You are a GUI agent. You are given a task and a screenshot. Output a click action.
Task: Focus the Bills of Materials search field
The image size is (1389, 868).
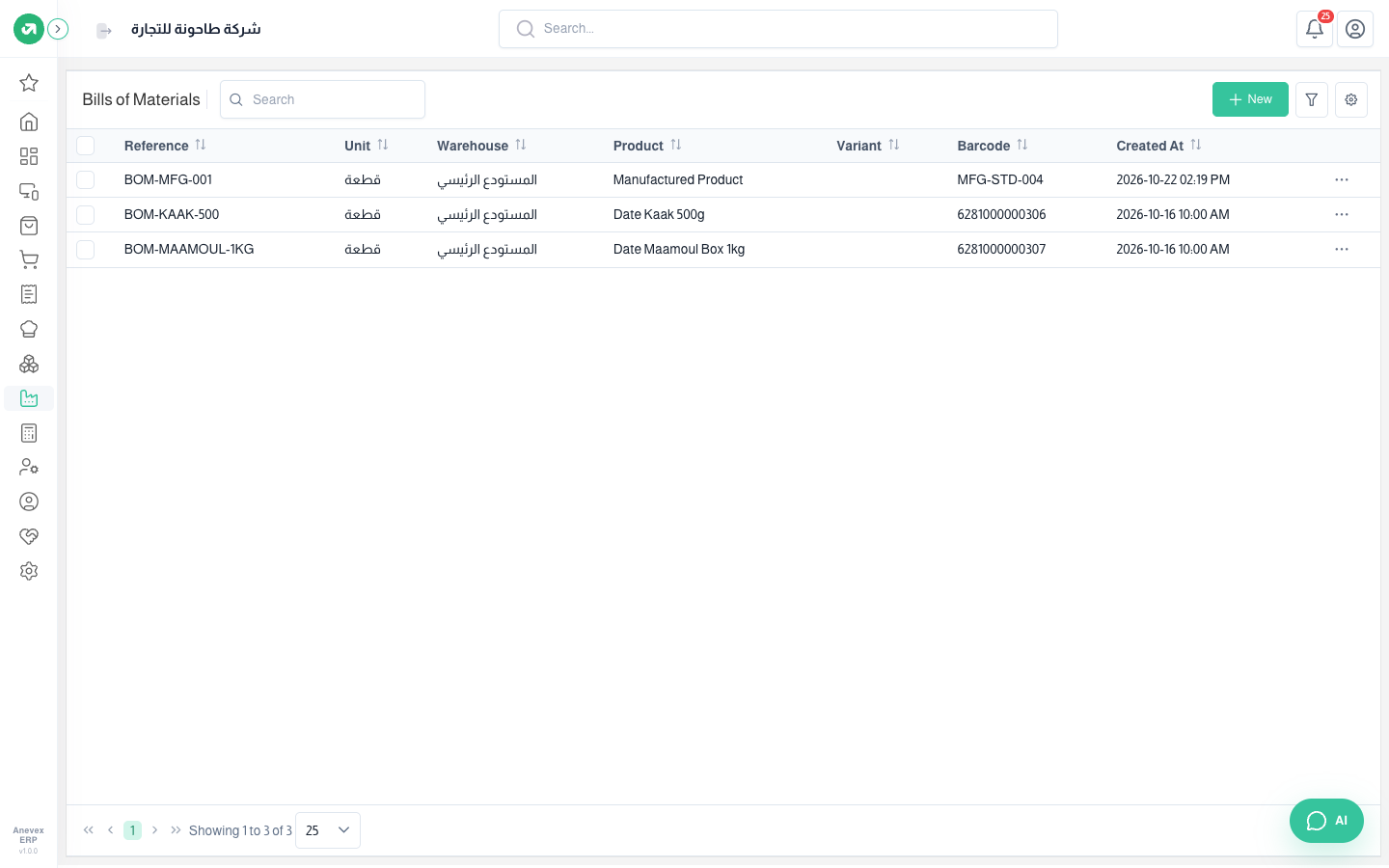tap(322, 99)
